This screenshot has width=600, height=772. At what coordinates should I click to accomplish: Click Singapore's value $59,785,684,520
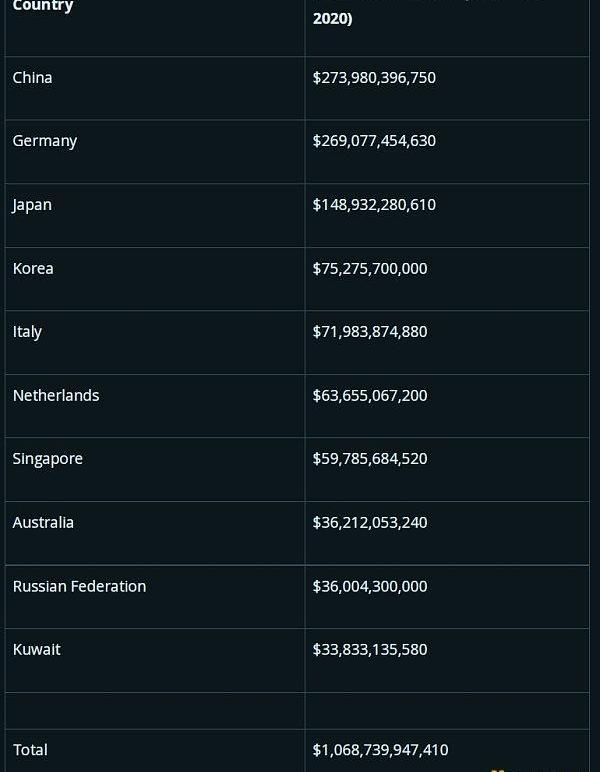coord(370,459)
